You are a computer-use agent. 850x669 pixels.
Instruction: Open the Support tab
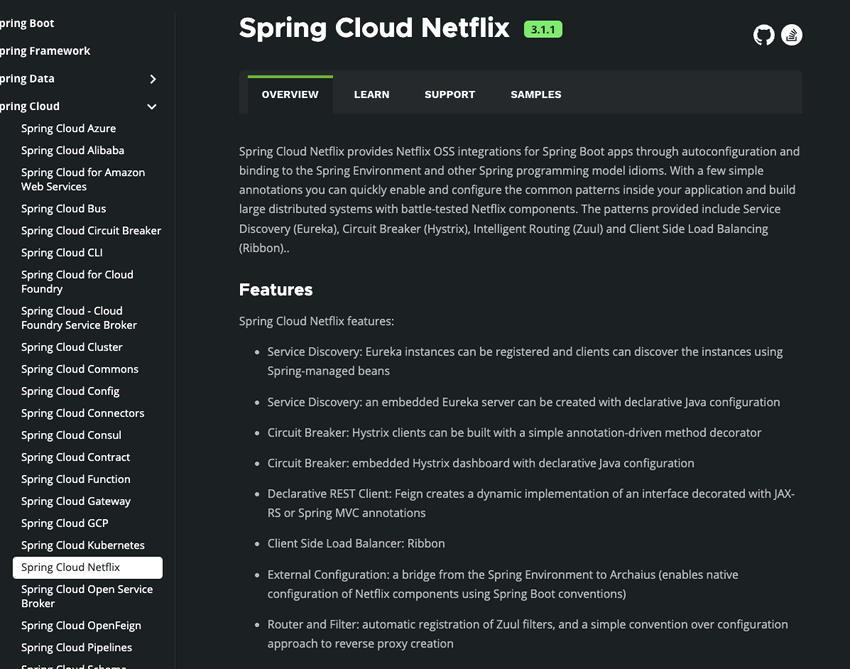click(x=449, y=94)
